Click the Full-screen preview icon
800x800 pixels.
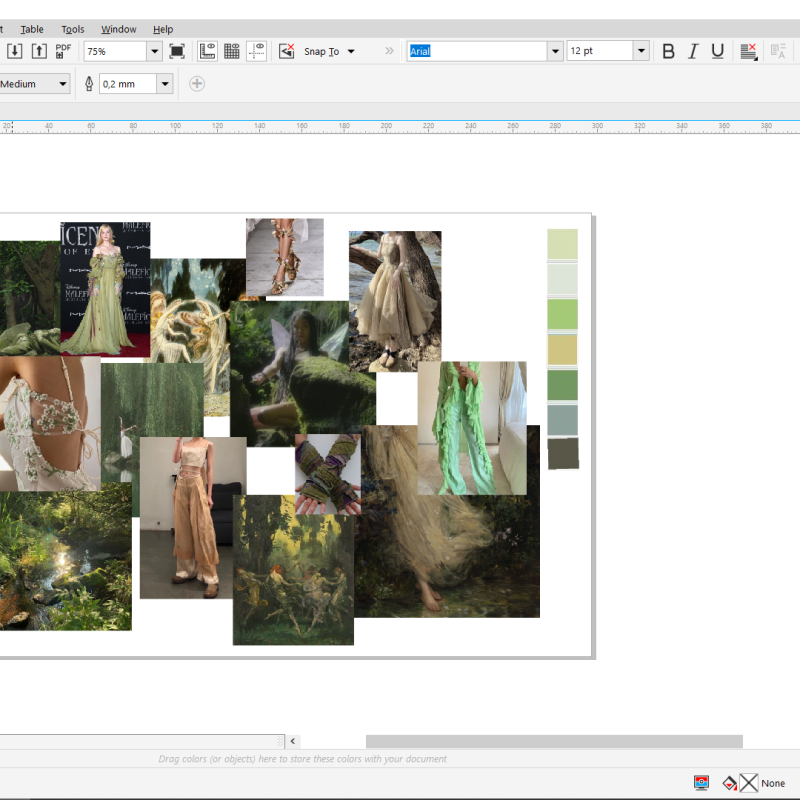(177, 51)
